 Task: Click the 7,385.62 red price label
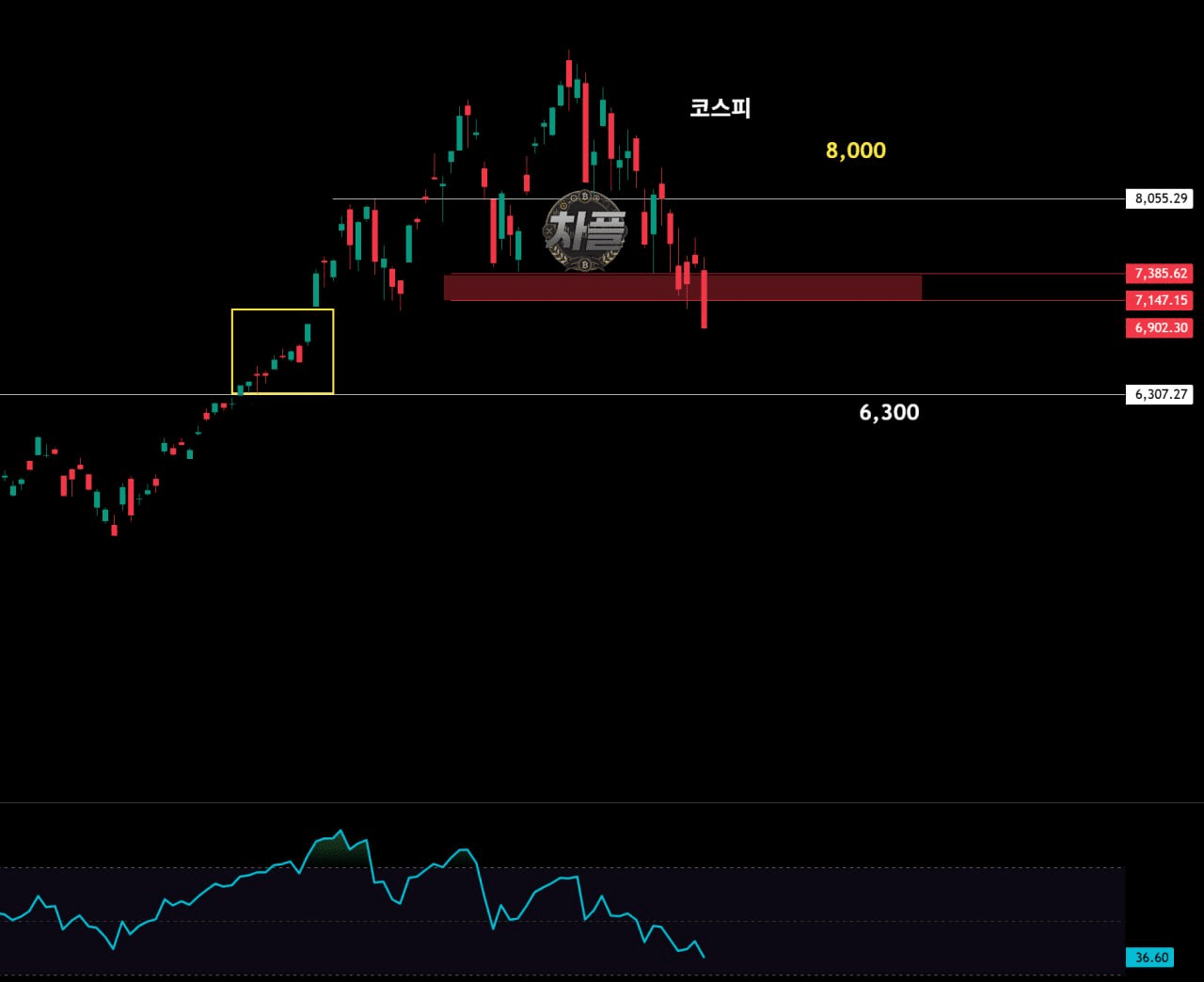1159,274
